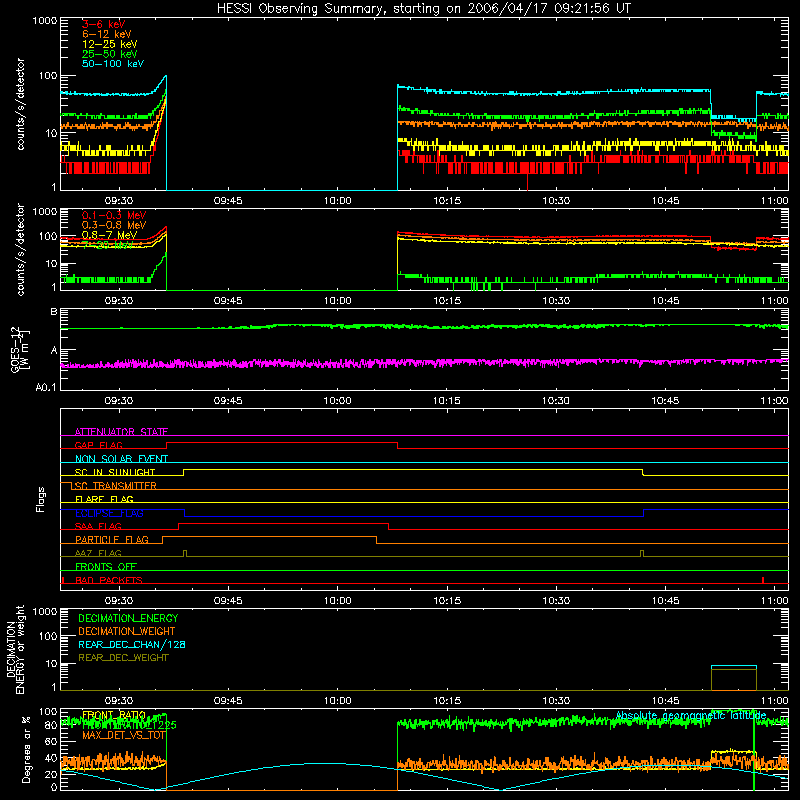Select the yellow 12-25 keV legend label

(x=110, y=44)
